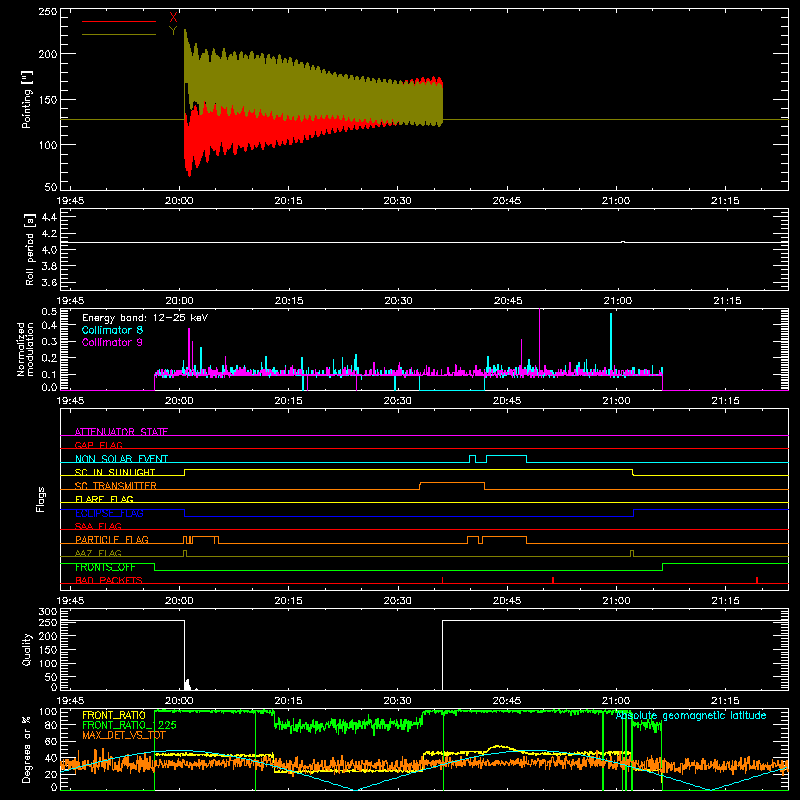Click the FLARE_FLAG label
The height and width of the screenshot is (800, 800).
(104, 499)
